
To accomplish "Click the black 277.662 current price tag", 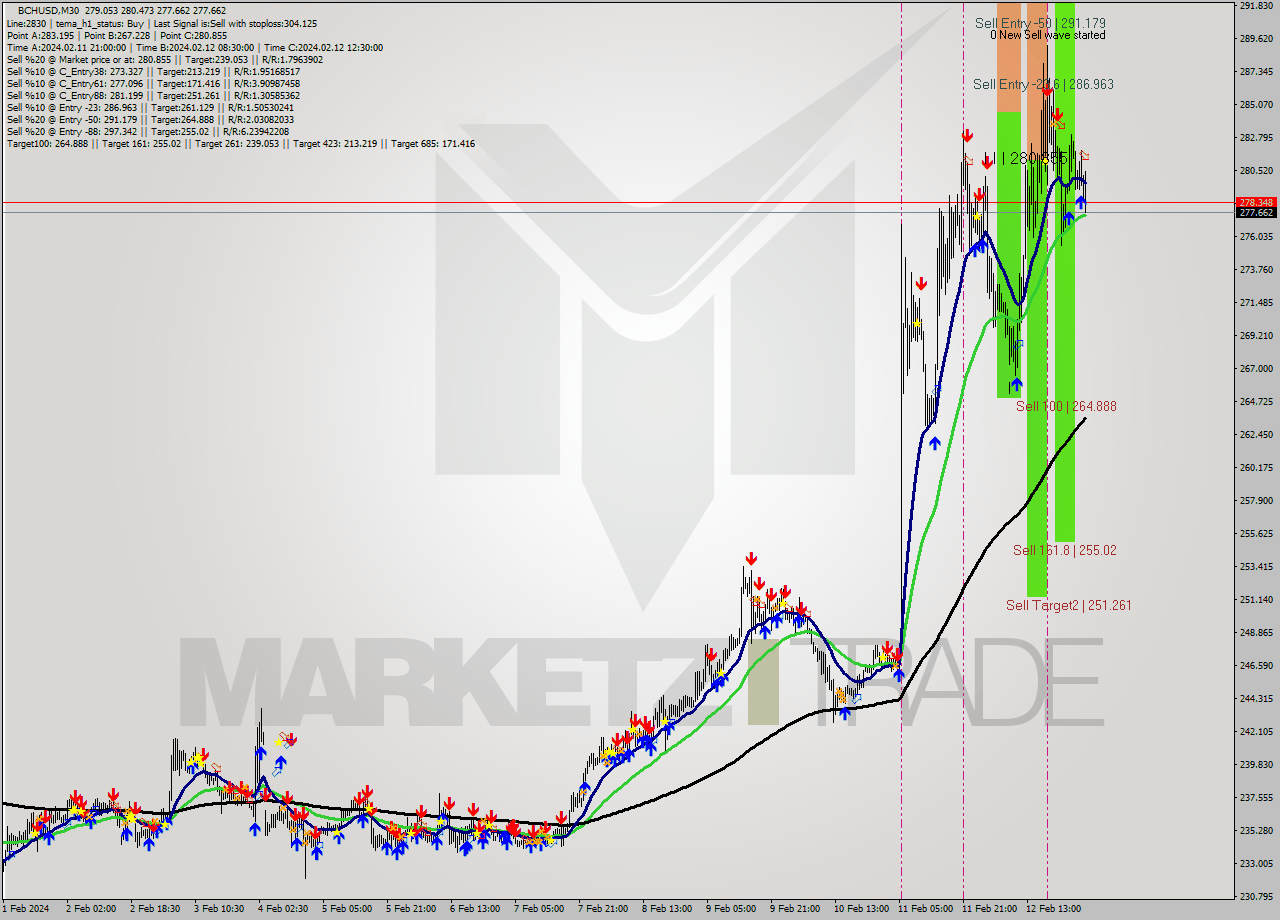I will [x=1256, y=212].
